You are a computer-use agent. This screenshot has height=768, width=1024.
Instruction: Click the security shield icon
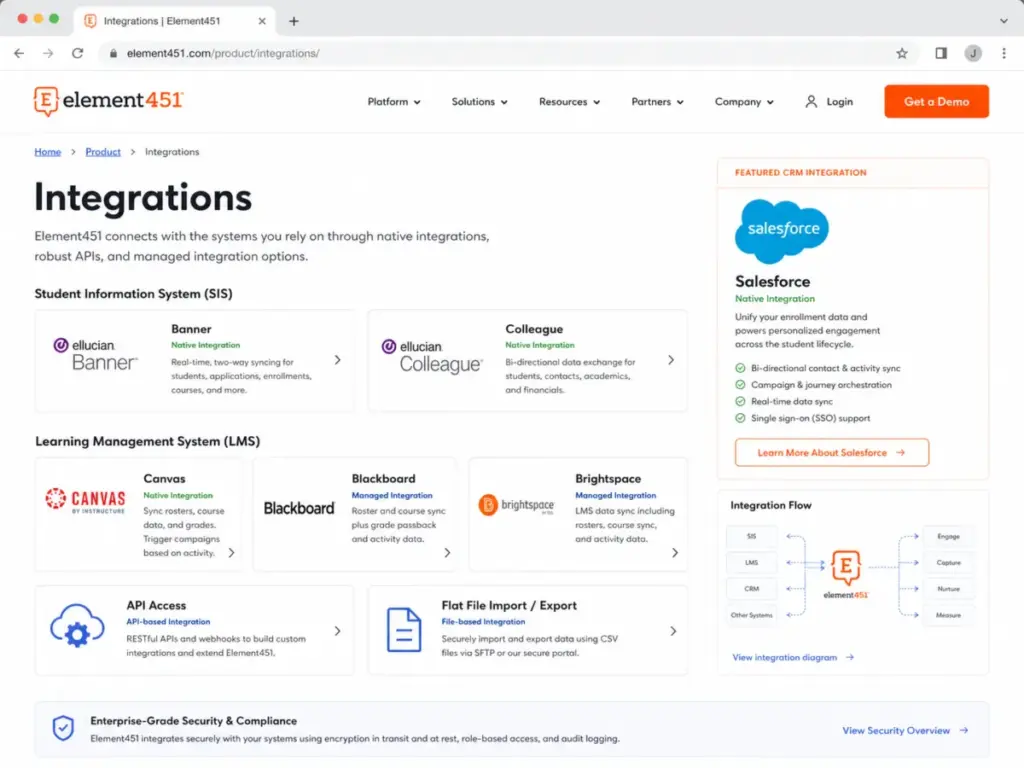63,728
